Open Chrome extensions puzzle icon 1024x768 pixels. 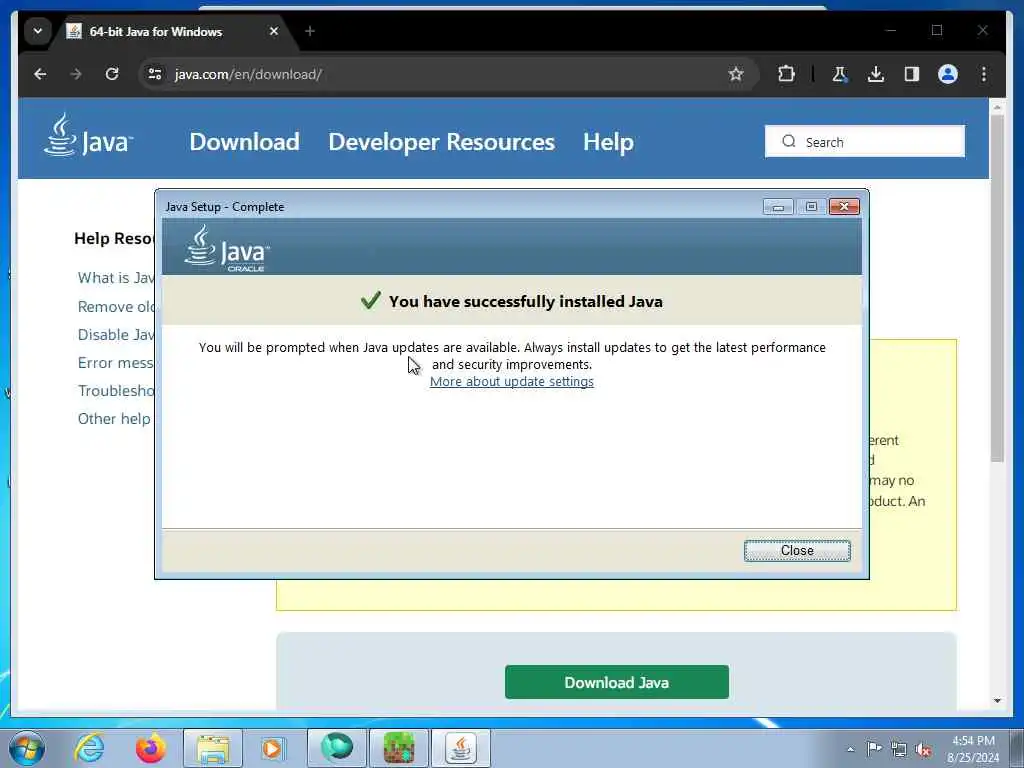(x=786, y=74)
